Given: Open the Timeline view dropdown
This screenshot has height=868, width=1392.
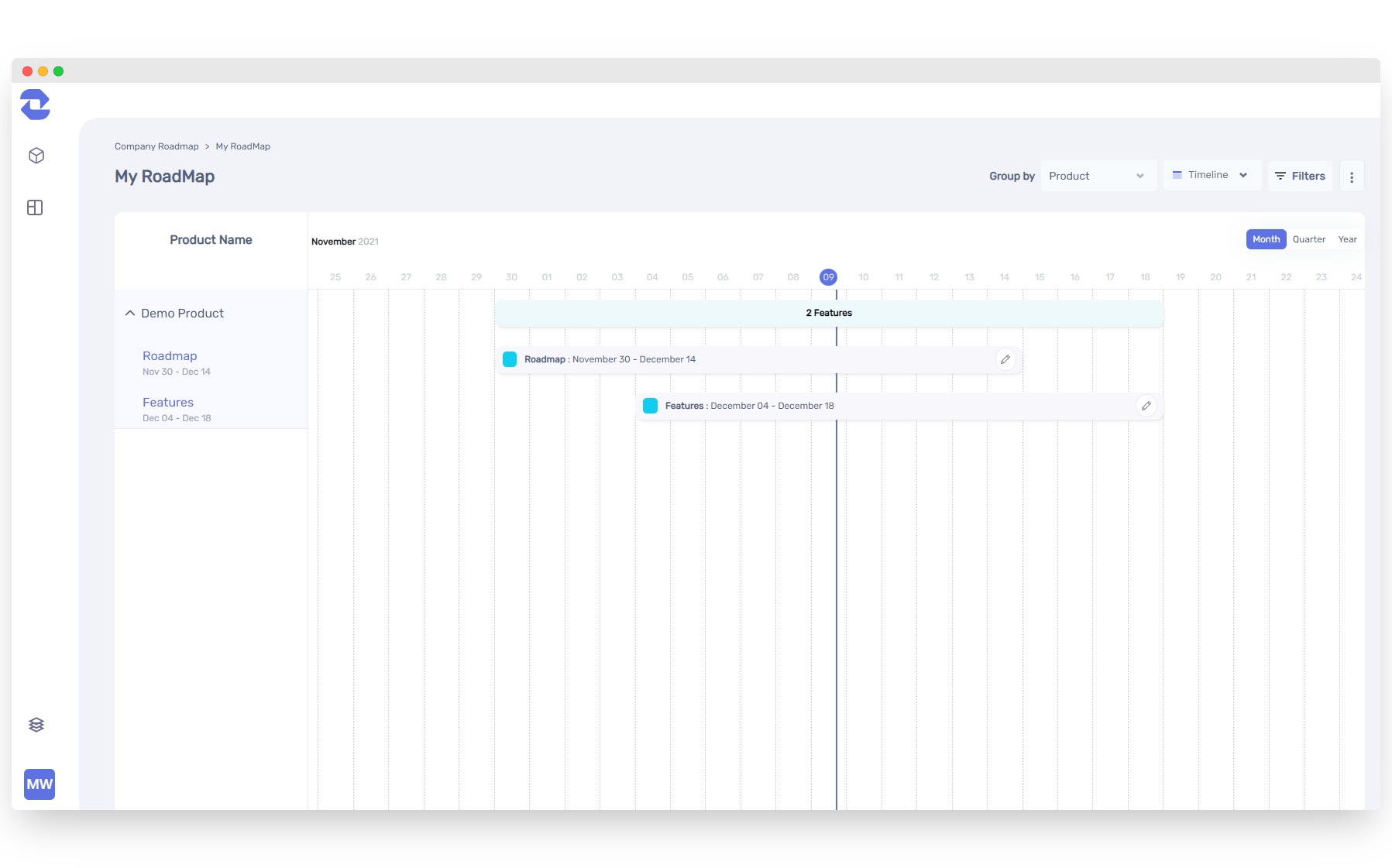Looking at the screenshot, I should pyautogui.click(x=1211, y=175).
